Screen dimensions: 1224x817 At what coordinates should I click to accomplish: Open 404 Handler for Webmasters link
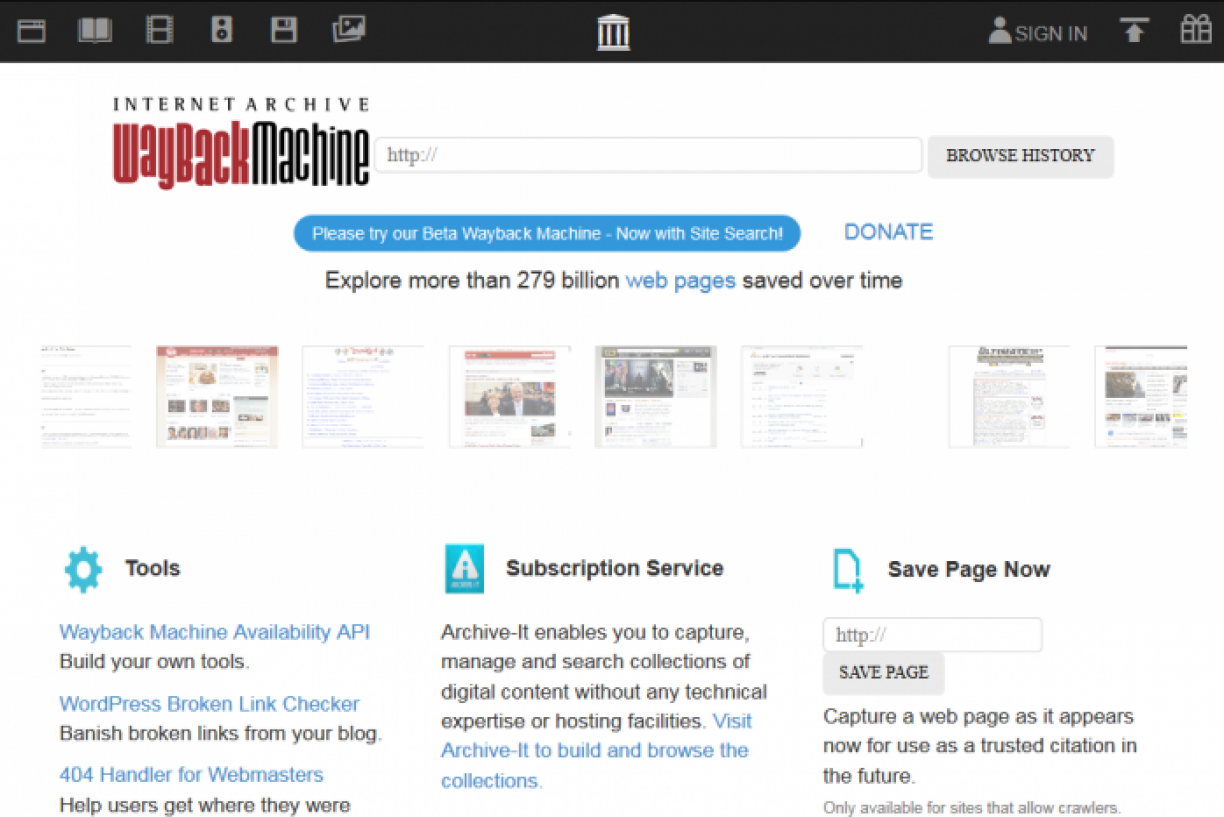(191, 775)
